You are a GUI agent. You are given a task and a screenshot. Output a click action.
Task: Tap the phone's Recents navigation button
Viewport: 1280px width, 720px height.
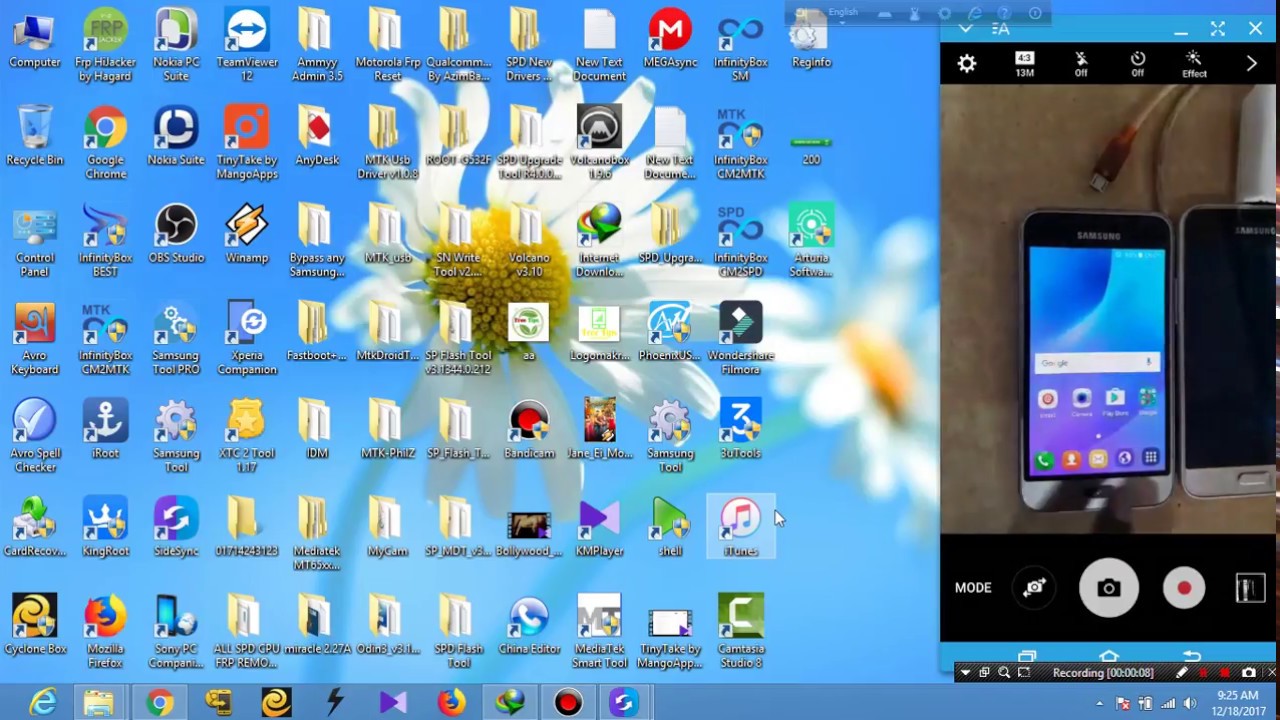click(1027, 657)
